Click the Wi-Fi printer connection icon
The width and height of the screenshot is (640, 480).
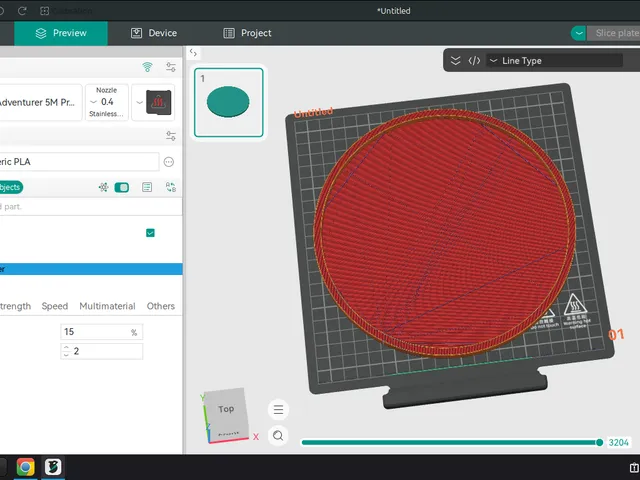tap(147, 67)
